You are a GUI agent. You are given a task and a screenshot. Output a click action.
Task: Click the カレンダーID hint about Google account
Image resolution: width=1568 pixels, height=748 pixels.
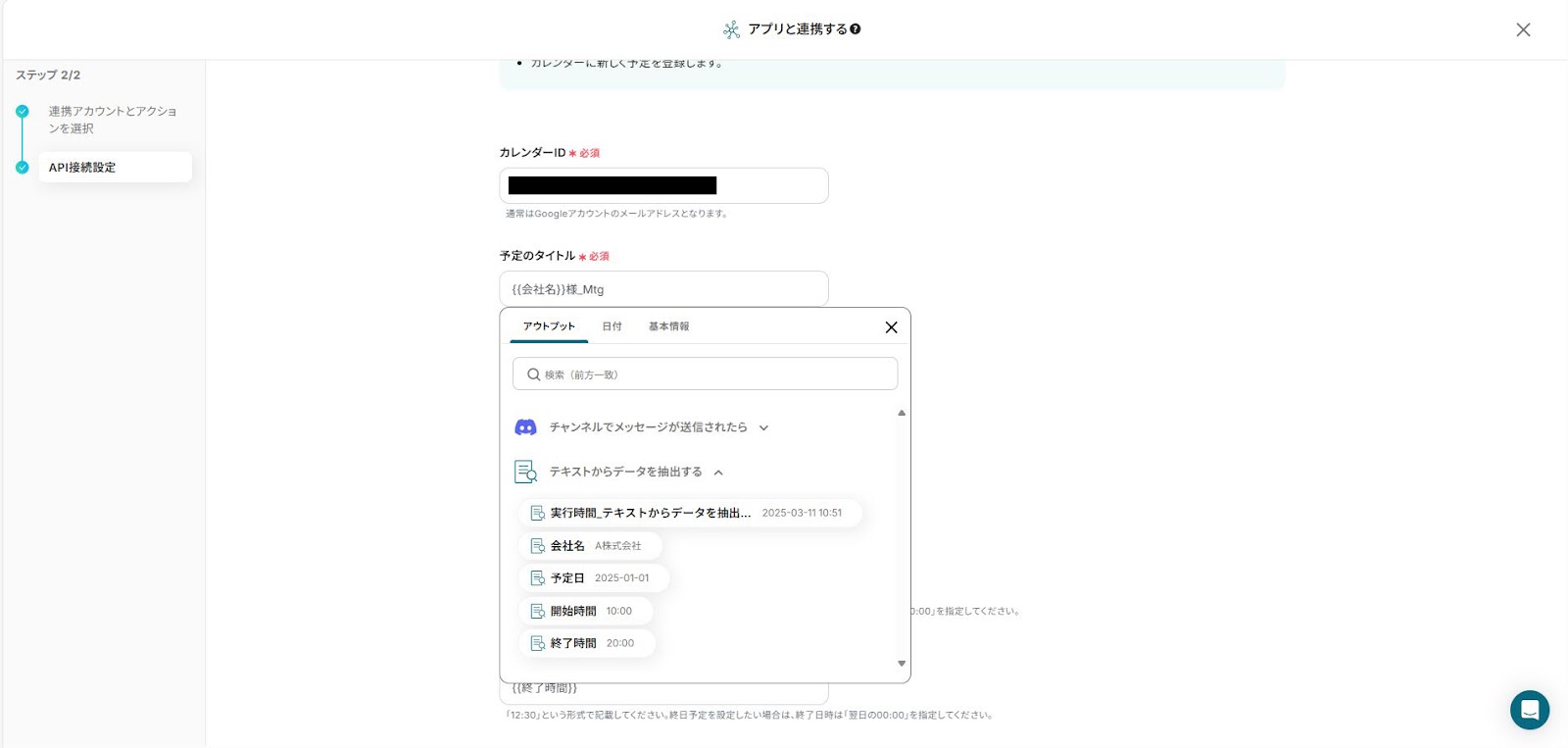(616, 214)
